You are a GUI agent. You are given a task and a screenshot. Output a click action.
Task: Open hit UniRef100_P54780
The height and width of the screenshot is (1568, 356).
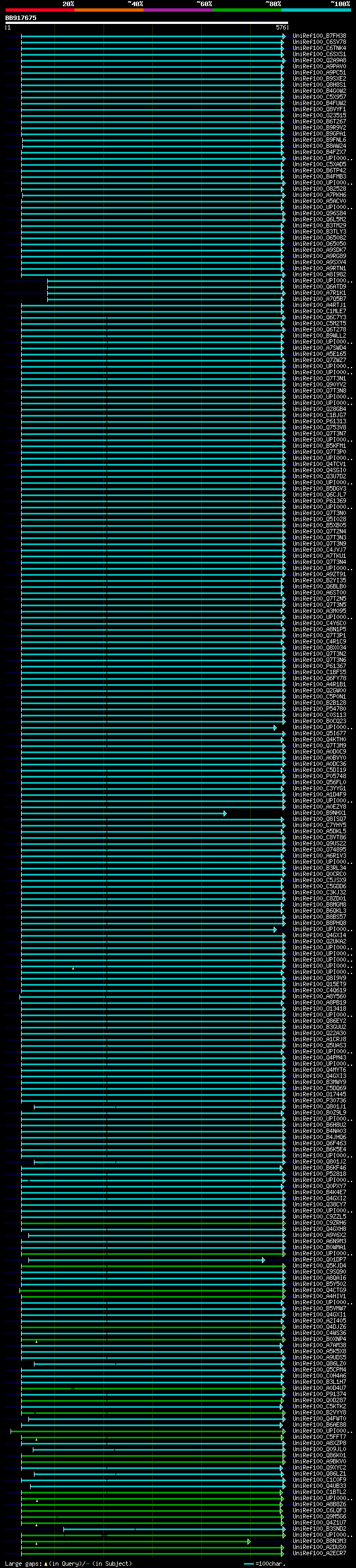point(319,709)
